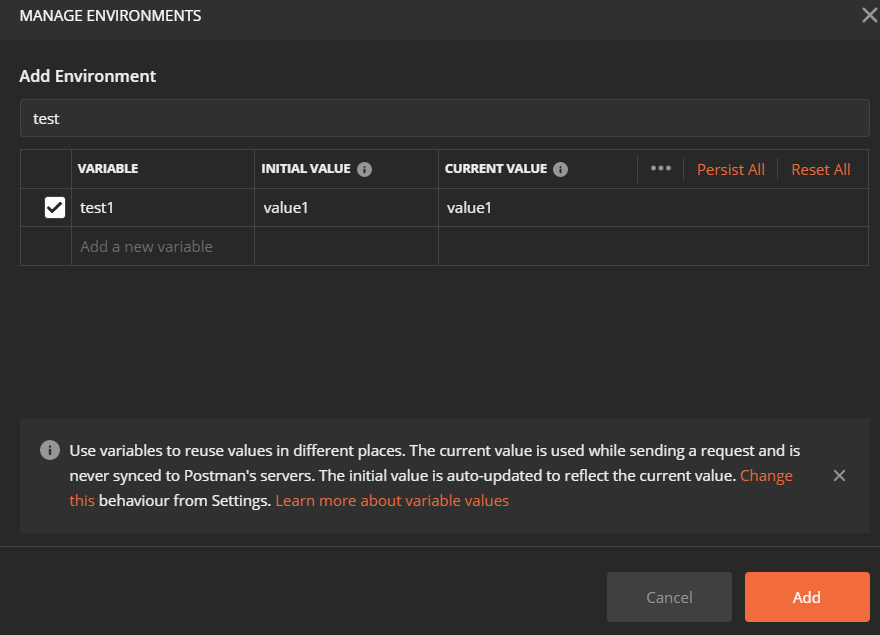Click the Current Value info icon
This screenshot has width=880, height=635.
coord(561,169)
